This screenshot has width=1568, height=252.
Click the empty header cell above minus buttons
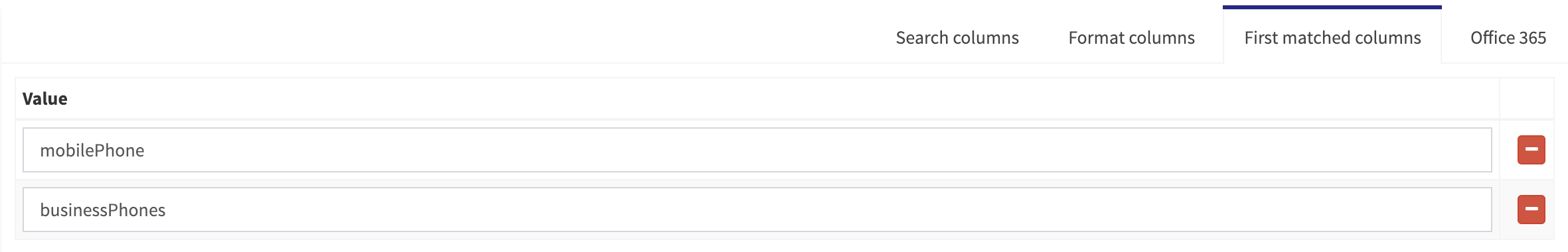tap(1527, 99)
